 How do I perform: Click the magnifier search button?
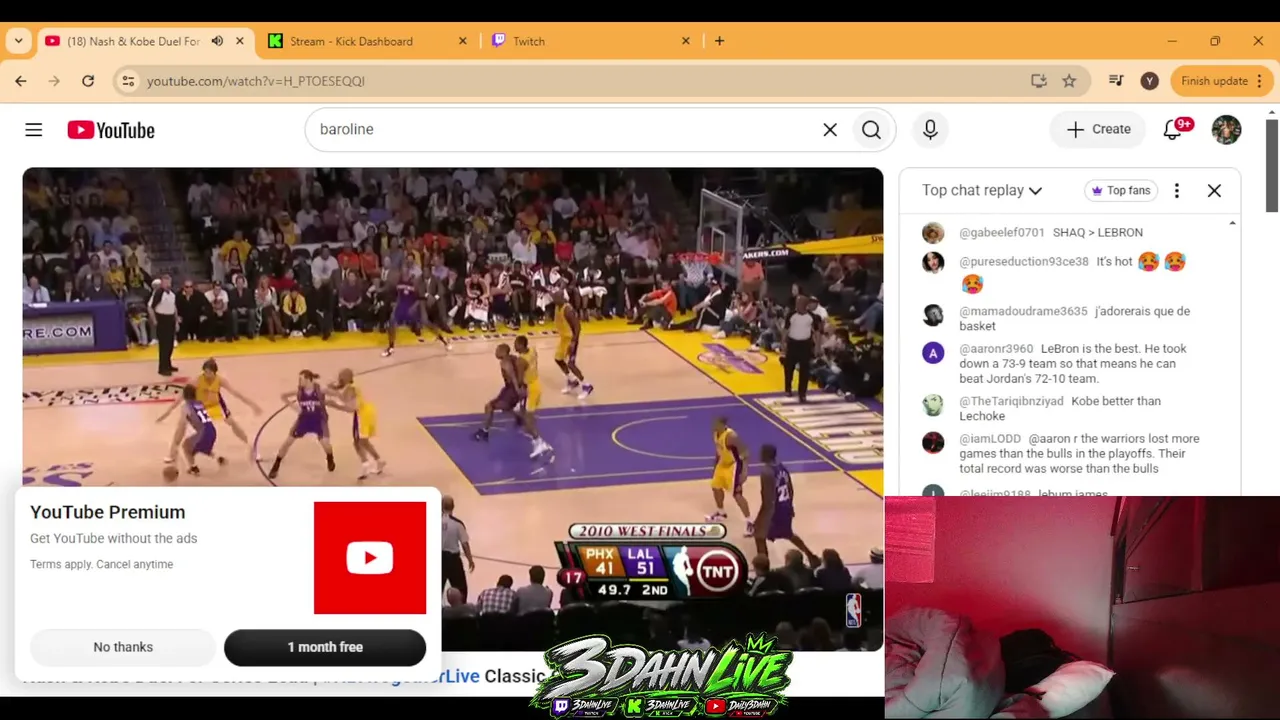[871, 130]
